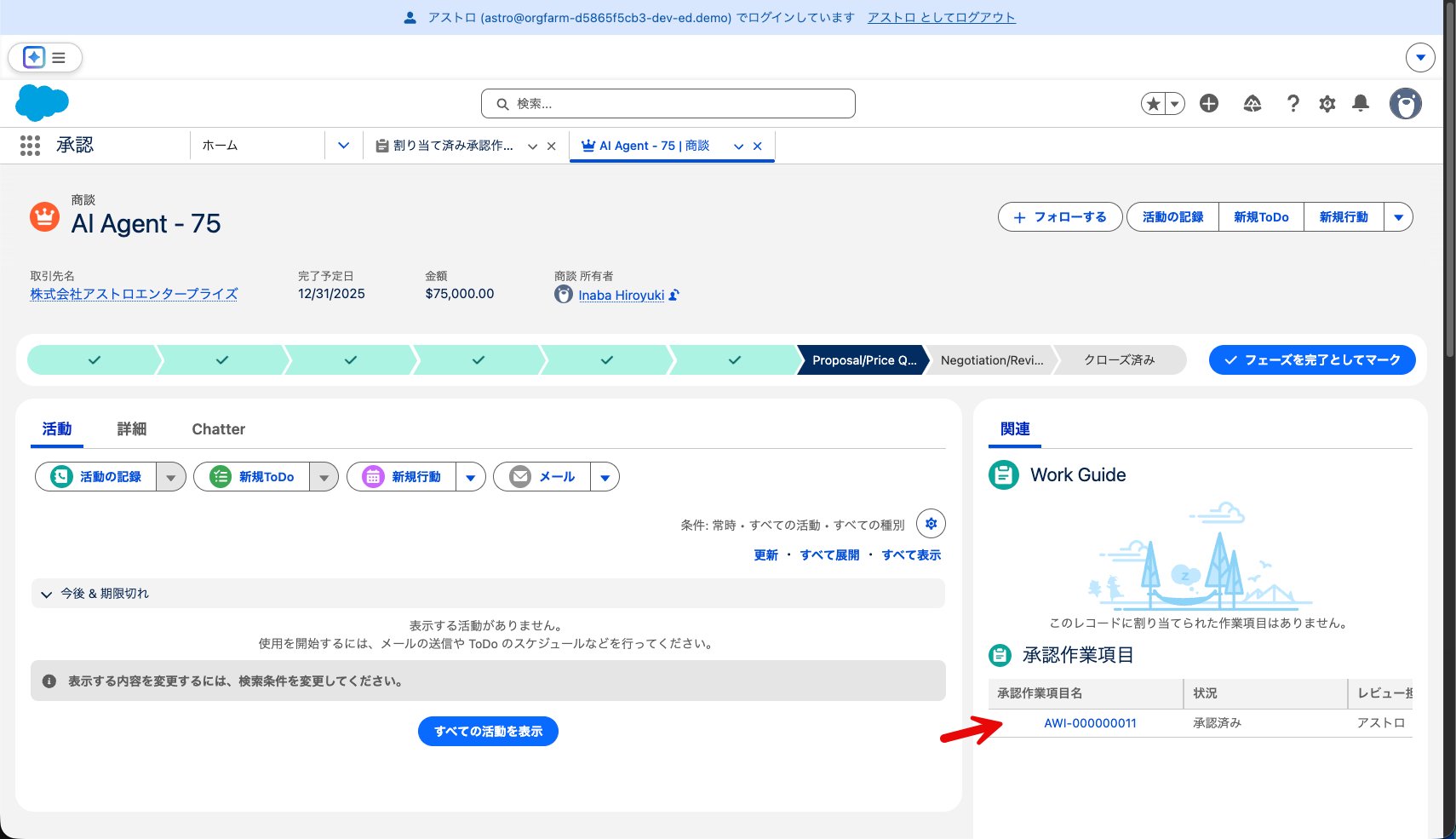Close the AI Agent - 75 tab
The width and height of the screenshot is (1456, 839).
(x=758, y=147)
